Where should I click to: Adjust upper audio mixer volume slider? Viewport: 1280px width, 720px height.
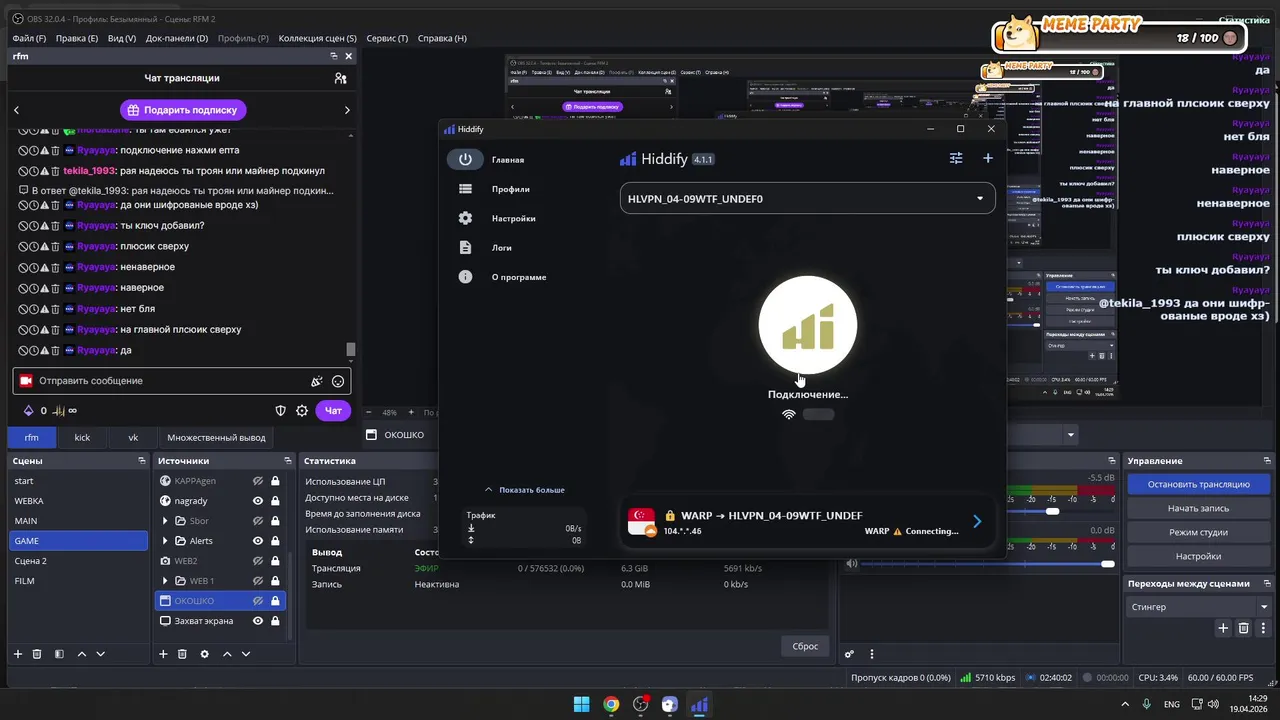[x=1052, y=511]
